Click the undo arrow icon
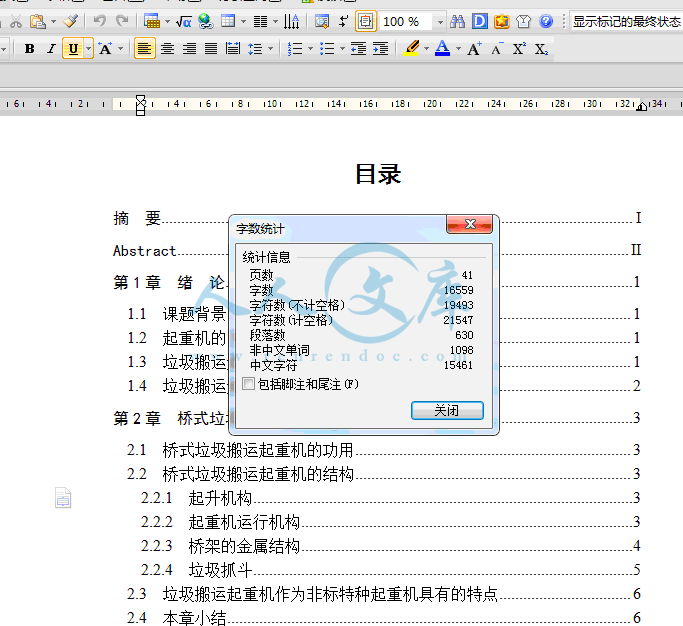 pyautogui.click(x=99, y=21)
